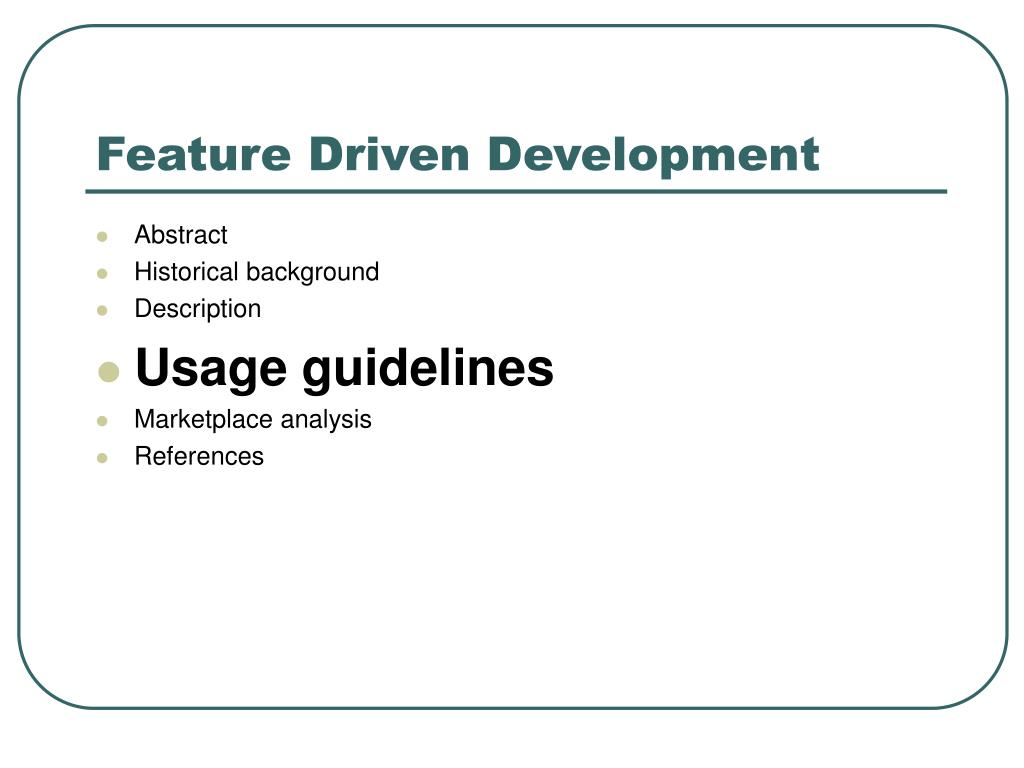Select the large bullet beside Usage guidelines
Screen dimensions: 1024x768
pyautogui.click(x=108, y=372)
